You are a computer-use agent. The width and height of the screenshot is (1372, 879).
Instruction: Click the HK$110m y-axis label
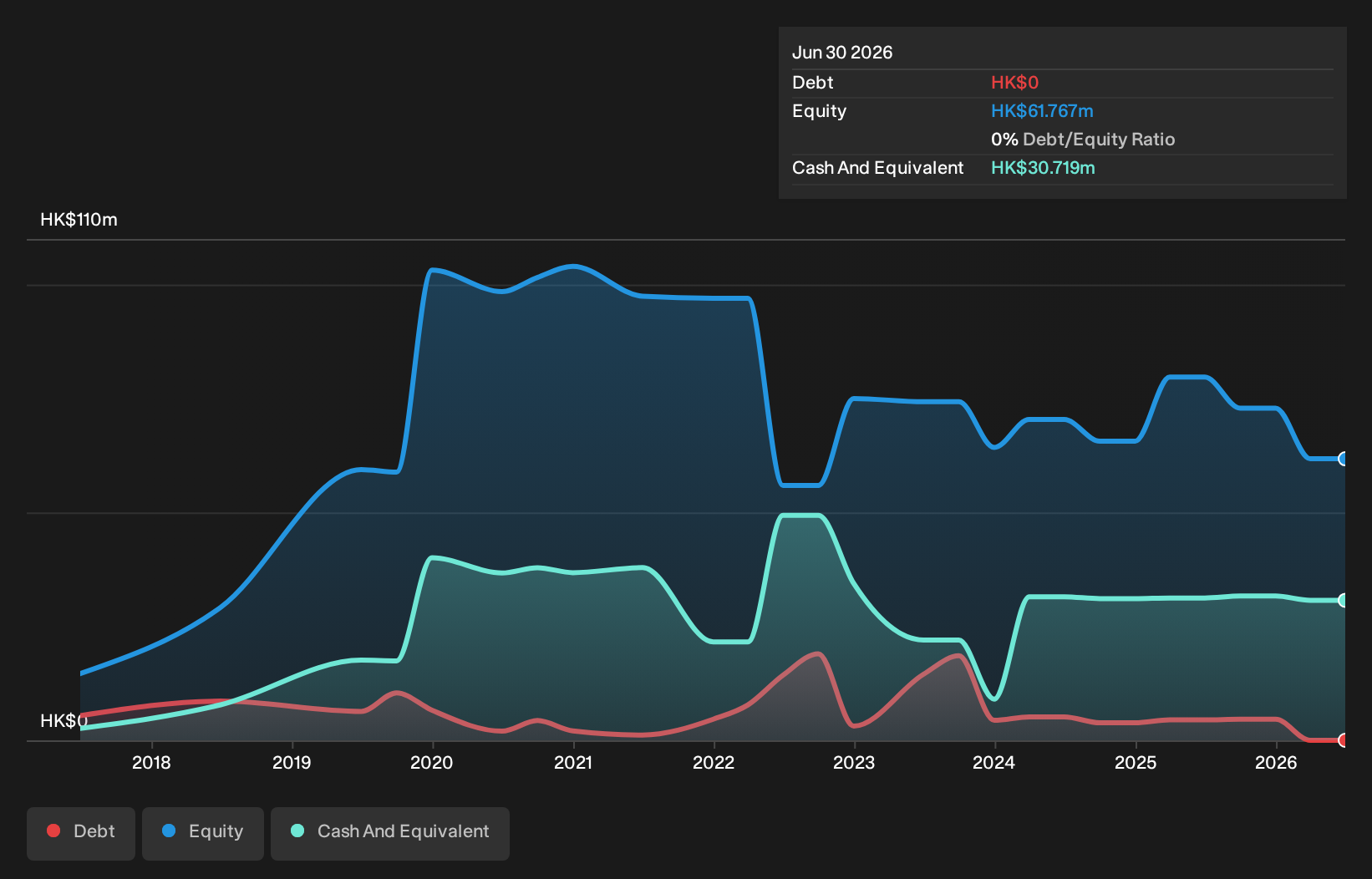pos(79,220)
